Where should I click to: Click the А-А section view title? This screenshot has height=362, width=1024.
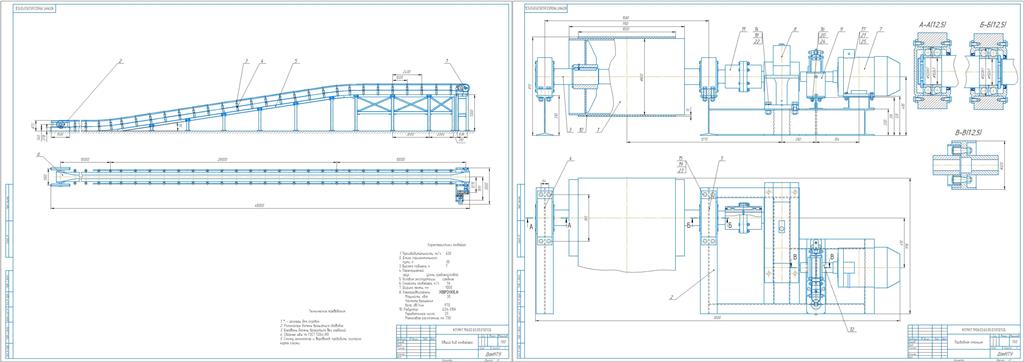933,24
